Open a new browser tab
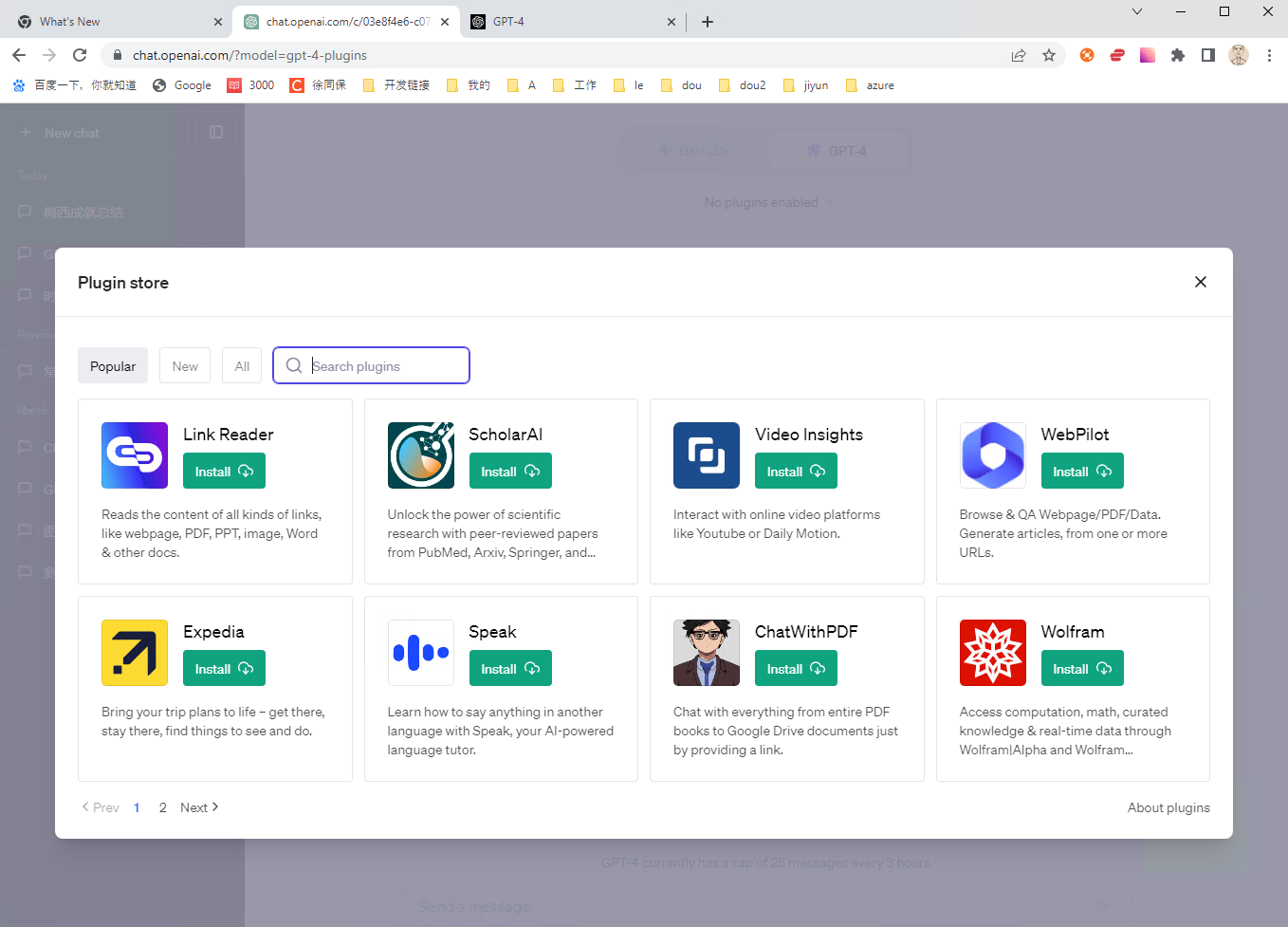 point(708,22)
